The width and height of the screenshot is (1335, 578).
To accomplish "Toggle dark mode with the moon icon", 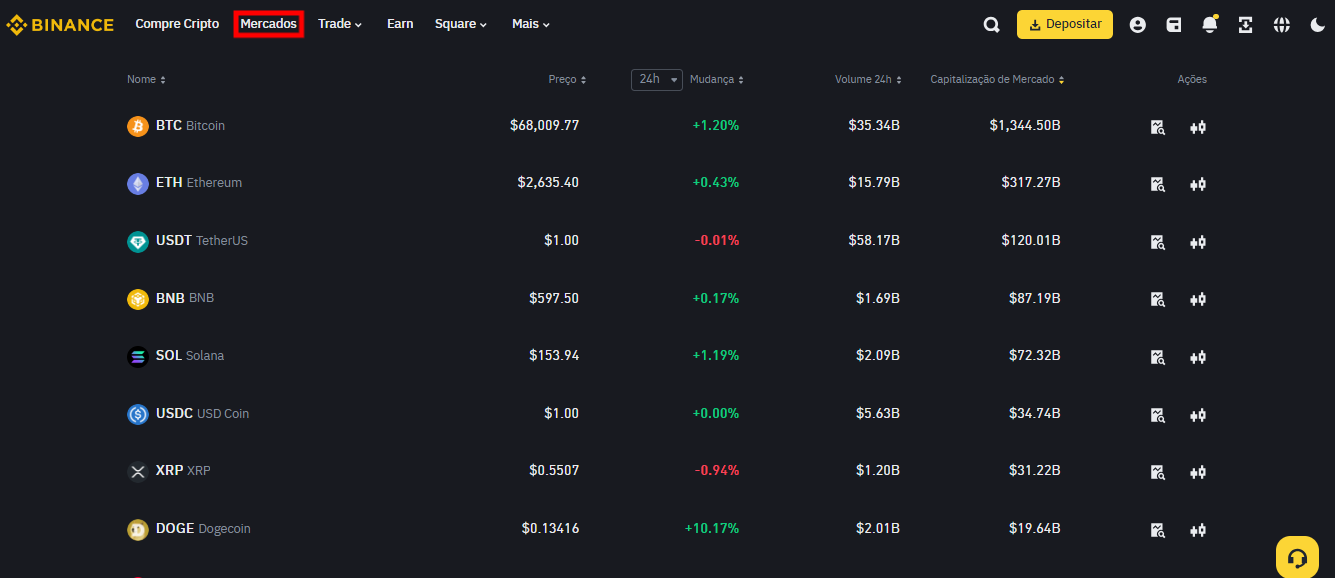I will pos(1317,24).
